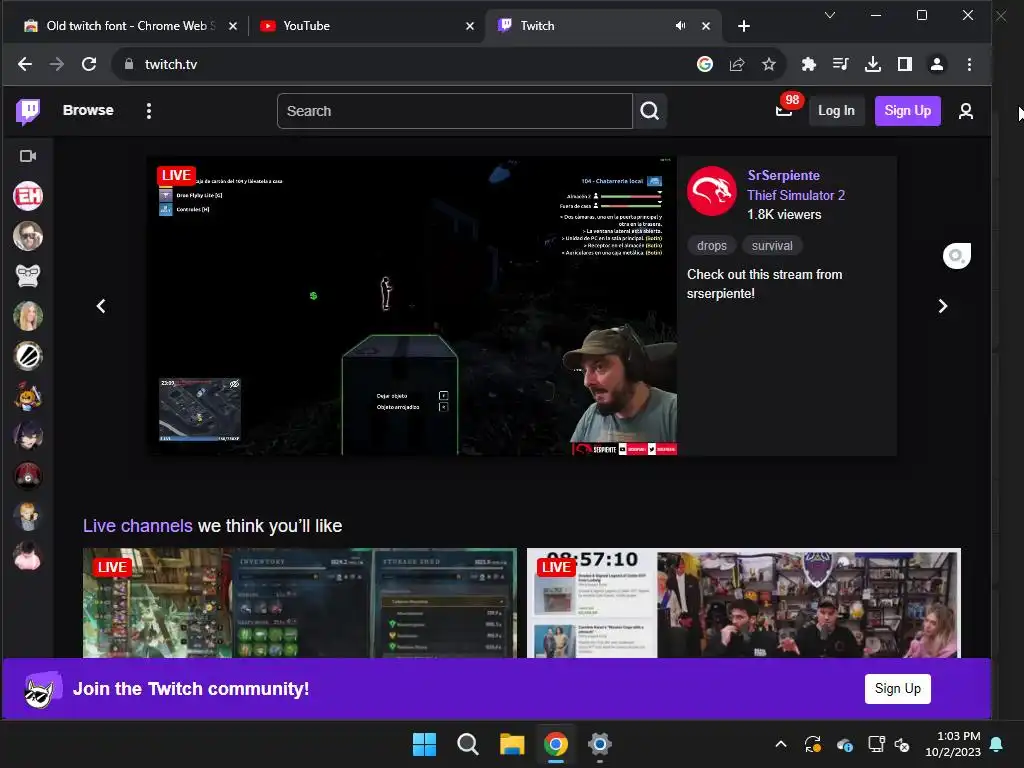Reload the twitch.tv page
This screenshot has height=768, width=1024.
(89, 64)
